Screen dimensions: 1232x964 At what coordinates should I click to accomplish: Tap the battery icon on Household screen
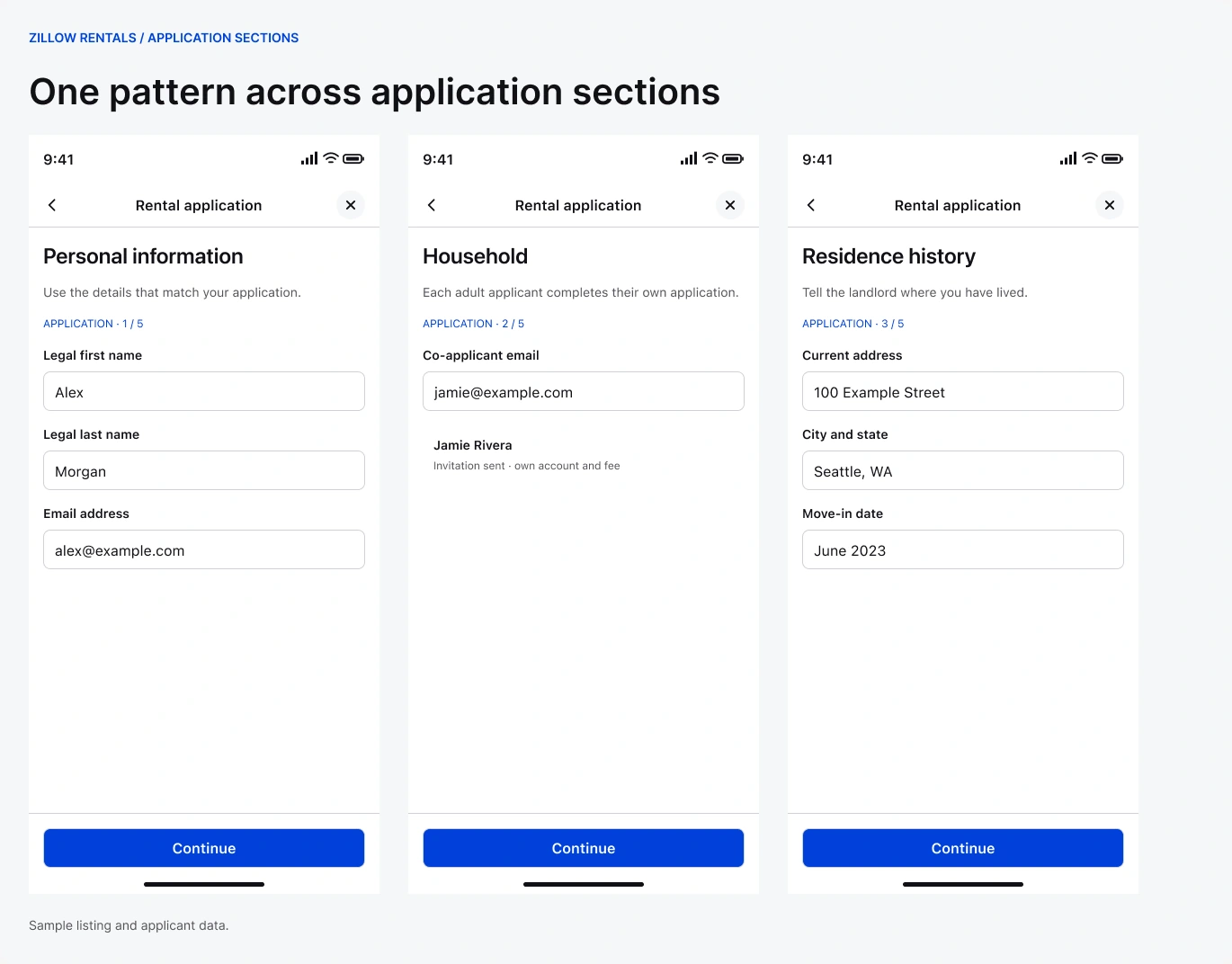pos(734,158)
